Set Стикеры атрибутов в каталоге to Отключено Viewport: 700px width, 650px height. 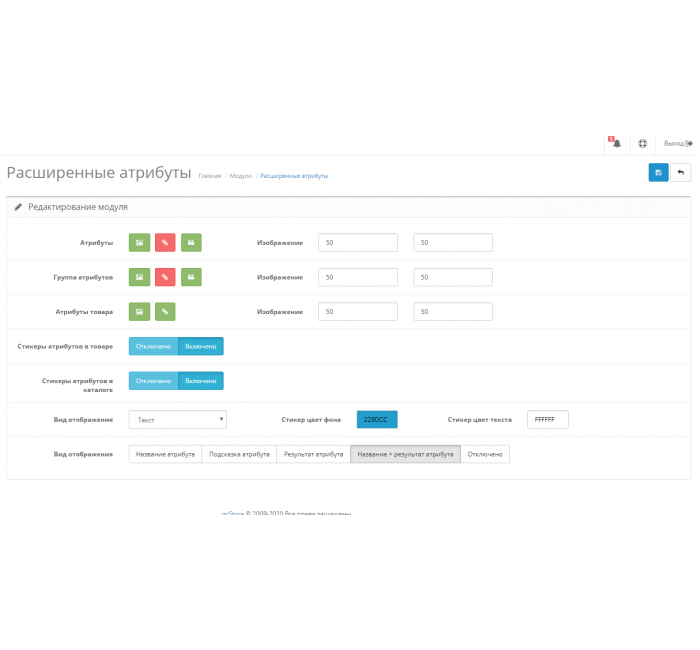click(154, 381)
